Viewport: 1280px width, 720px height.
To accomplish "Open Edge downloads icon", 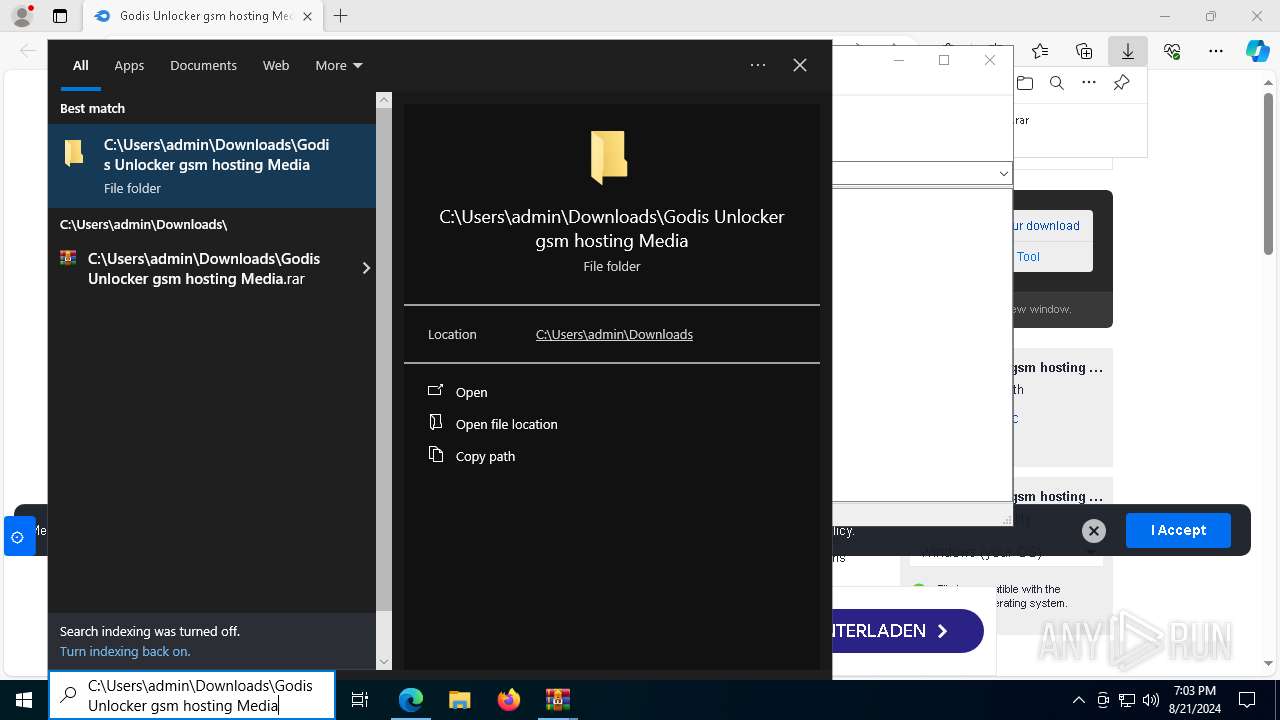I will click(1128, 51).
